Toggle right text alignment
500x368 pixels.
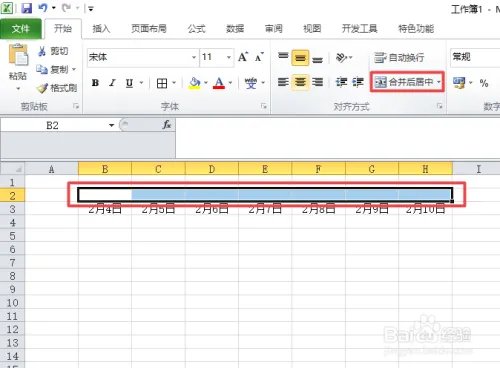coord(318,82)
